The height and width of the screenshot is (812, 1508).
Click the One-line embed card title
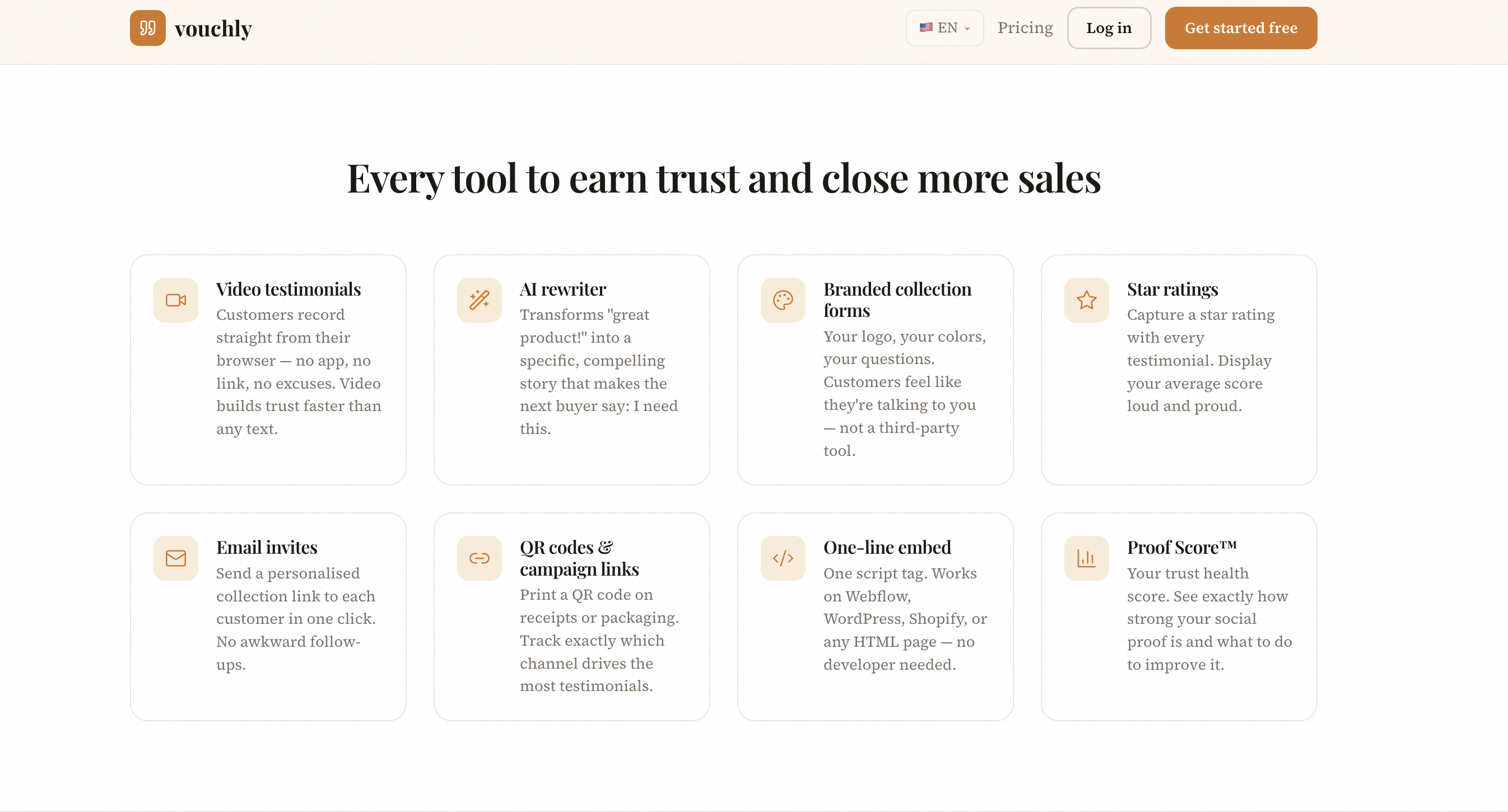[x=887, y=547]
